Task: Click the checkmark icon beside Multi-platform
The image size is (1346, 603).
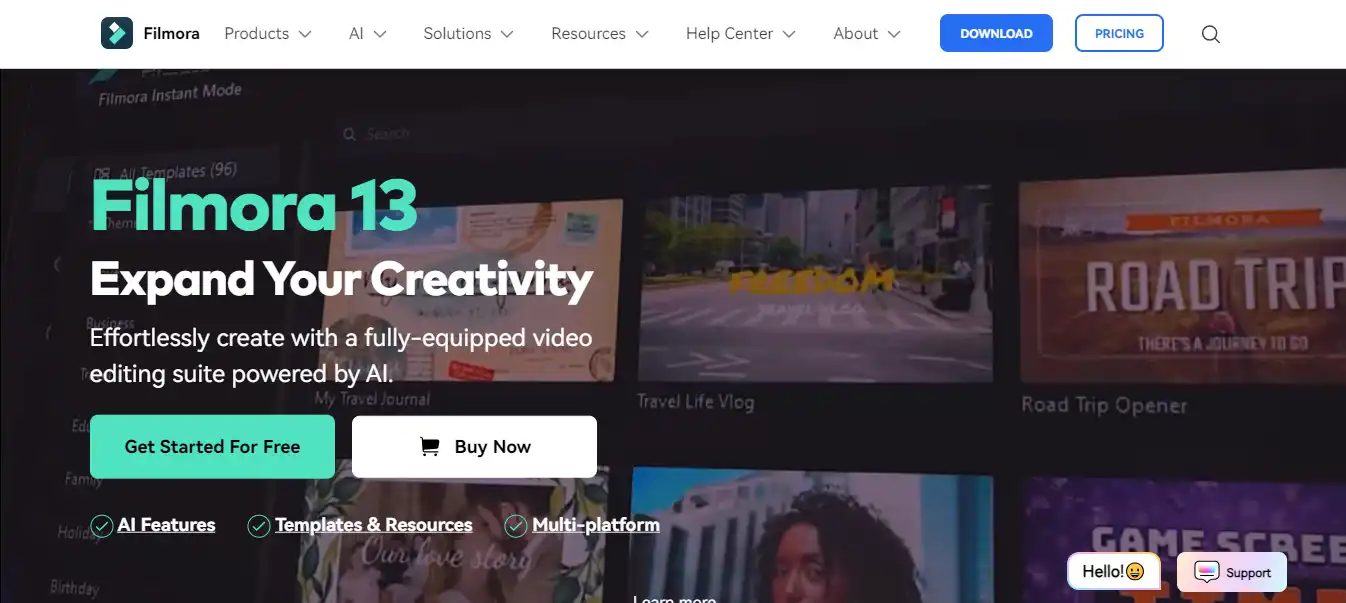Action: pyautogui.click(x=516, y=525)
